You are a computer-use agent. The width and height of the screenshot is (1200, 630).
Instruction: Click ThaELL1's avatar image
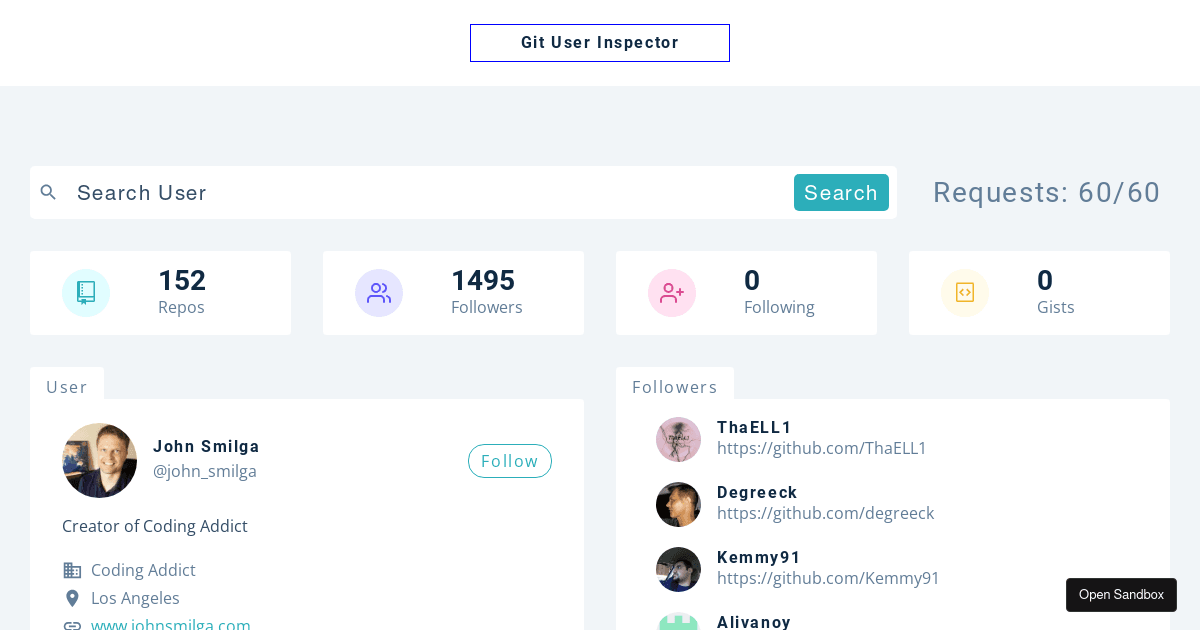click(x=678, y=439)
